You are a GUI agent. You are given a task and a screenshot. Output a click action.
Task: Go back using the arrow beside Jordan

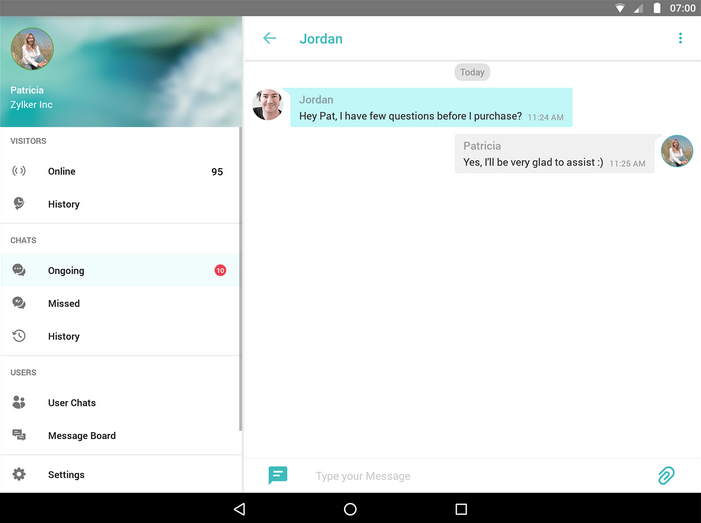pyautogui.click(x=269, y=38)
